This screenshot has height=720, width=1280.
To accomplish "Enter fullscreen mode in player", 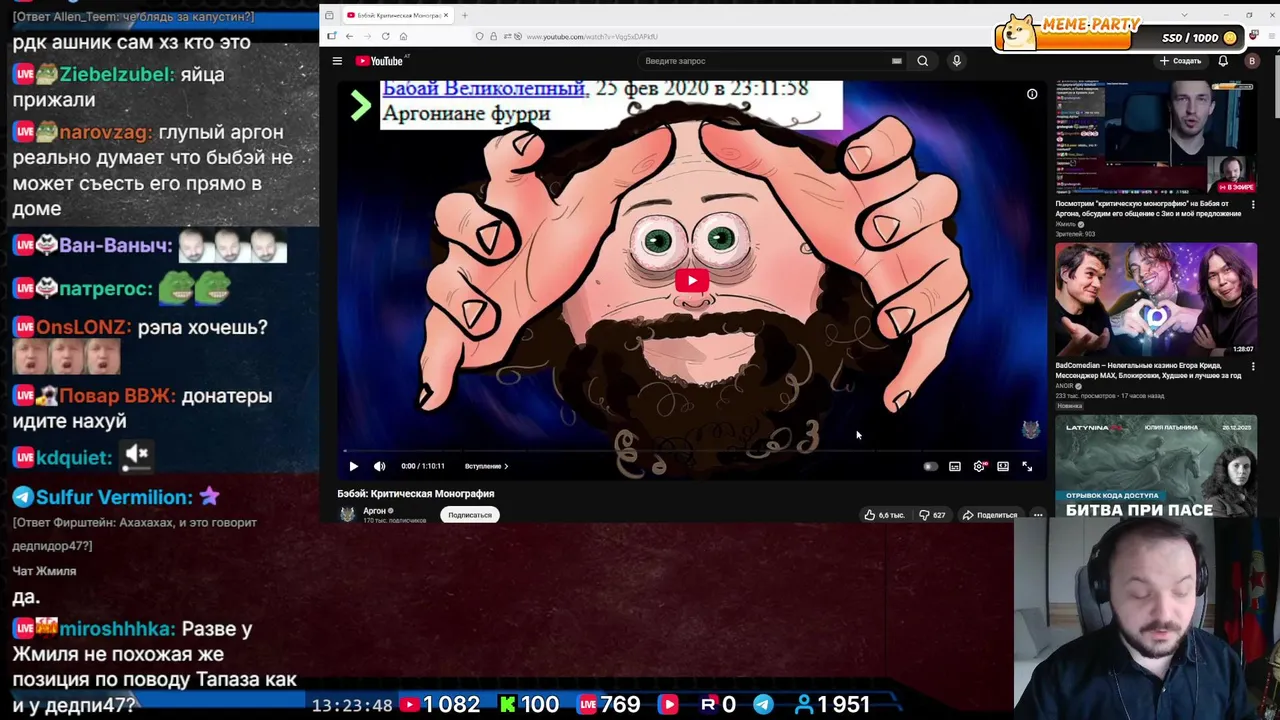I will pos(1027,466).
